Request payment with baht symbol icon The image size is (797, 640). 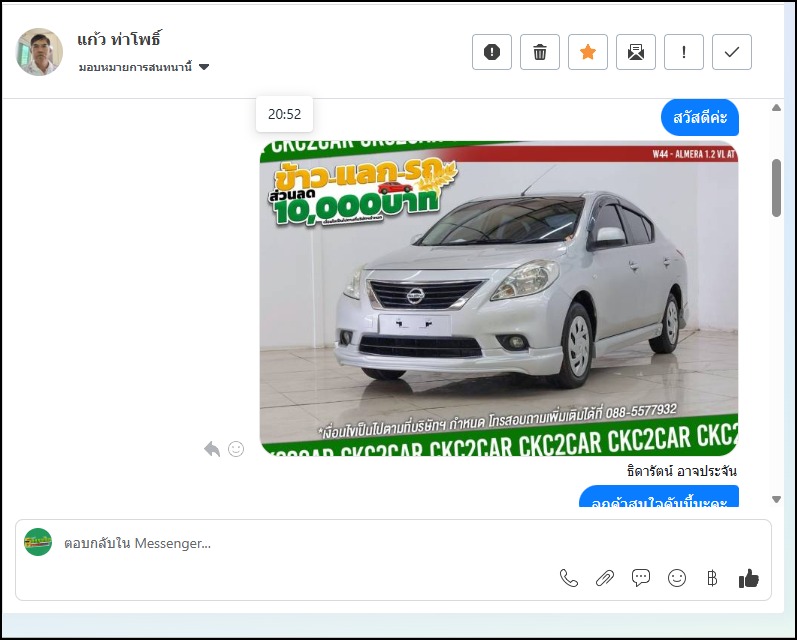pyautogui.click(x=712, y=578)
